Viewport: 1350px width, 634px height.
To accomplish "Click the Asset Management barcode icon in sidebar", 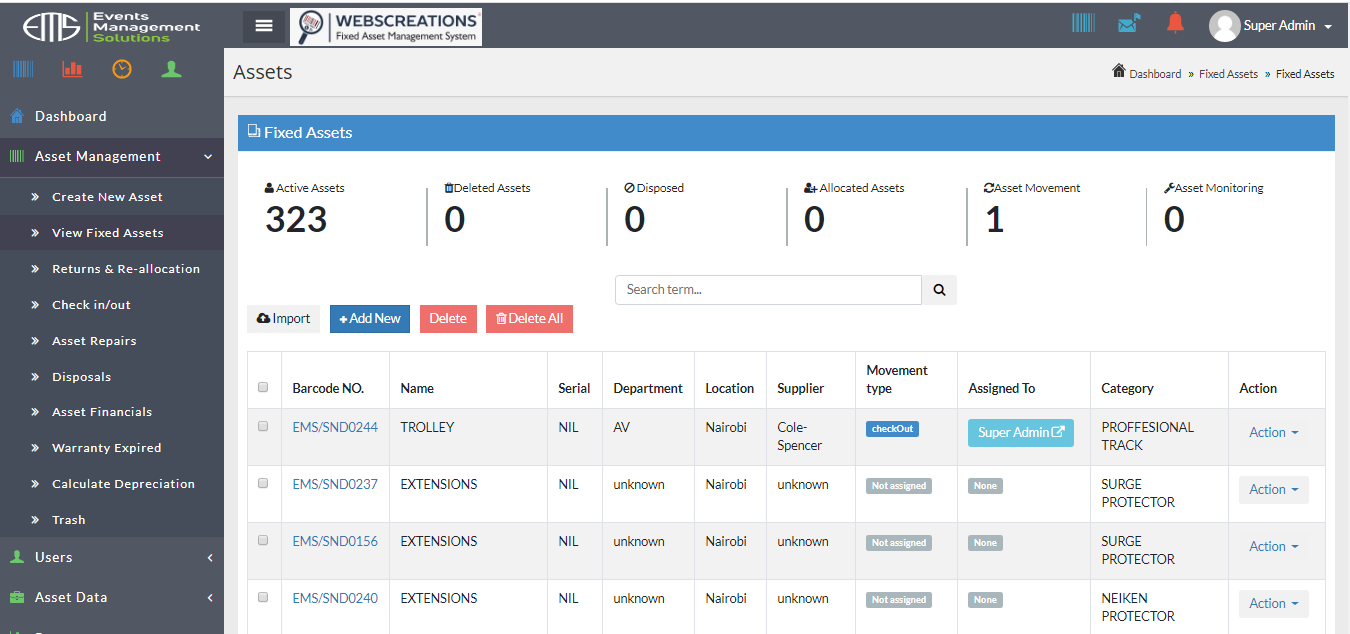I will click(x=17, y=157).
